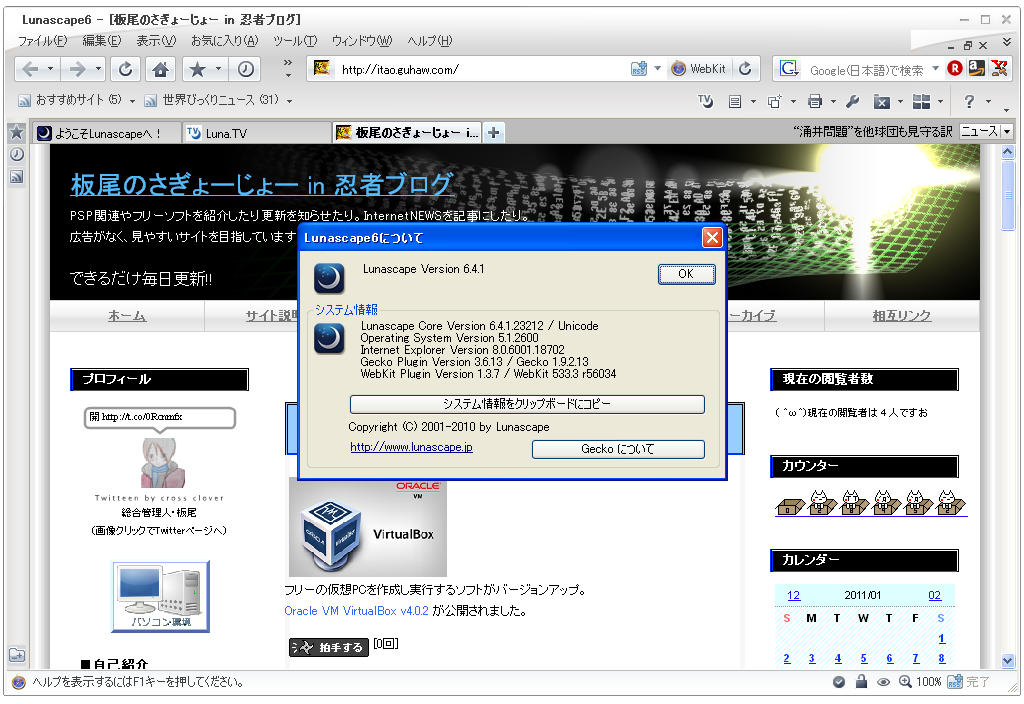Open the 板尾のさぎょーじょー blog title link
The width and height of the screenshot is (1024, 704).
point(262,185)
